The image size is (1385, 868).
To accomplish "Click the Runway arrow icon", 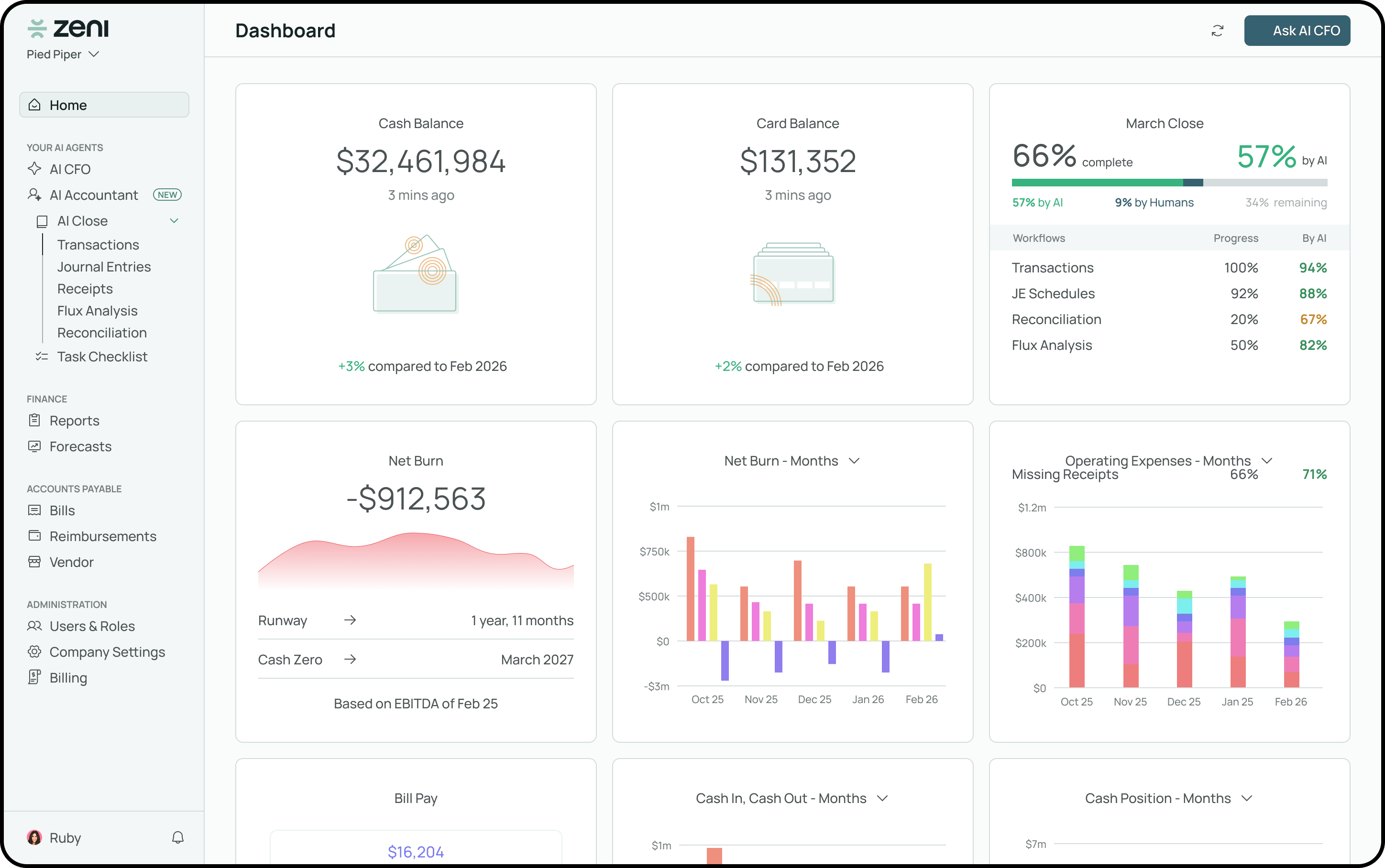I will coord(350,620).
